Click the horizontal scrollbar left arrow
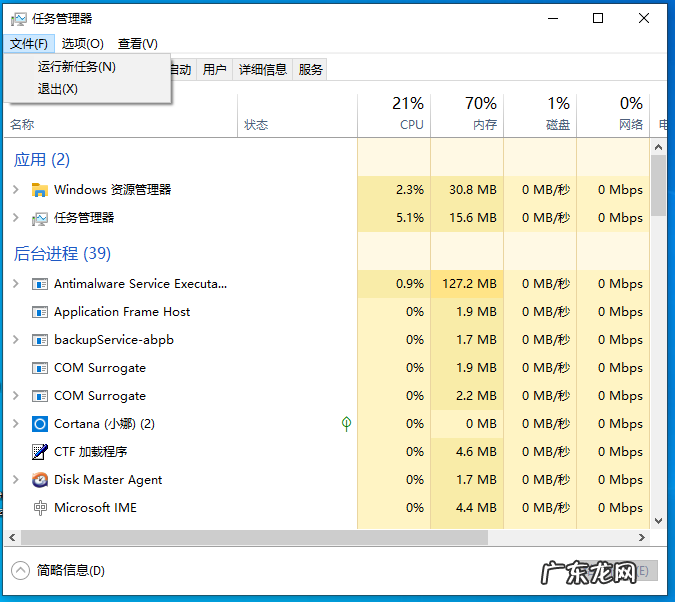This screenshot has width=675, height=602. [x=12, y=537]
